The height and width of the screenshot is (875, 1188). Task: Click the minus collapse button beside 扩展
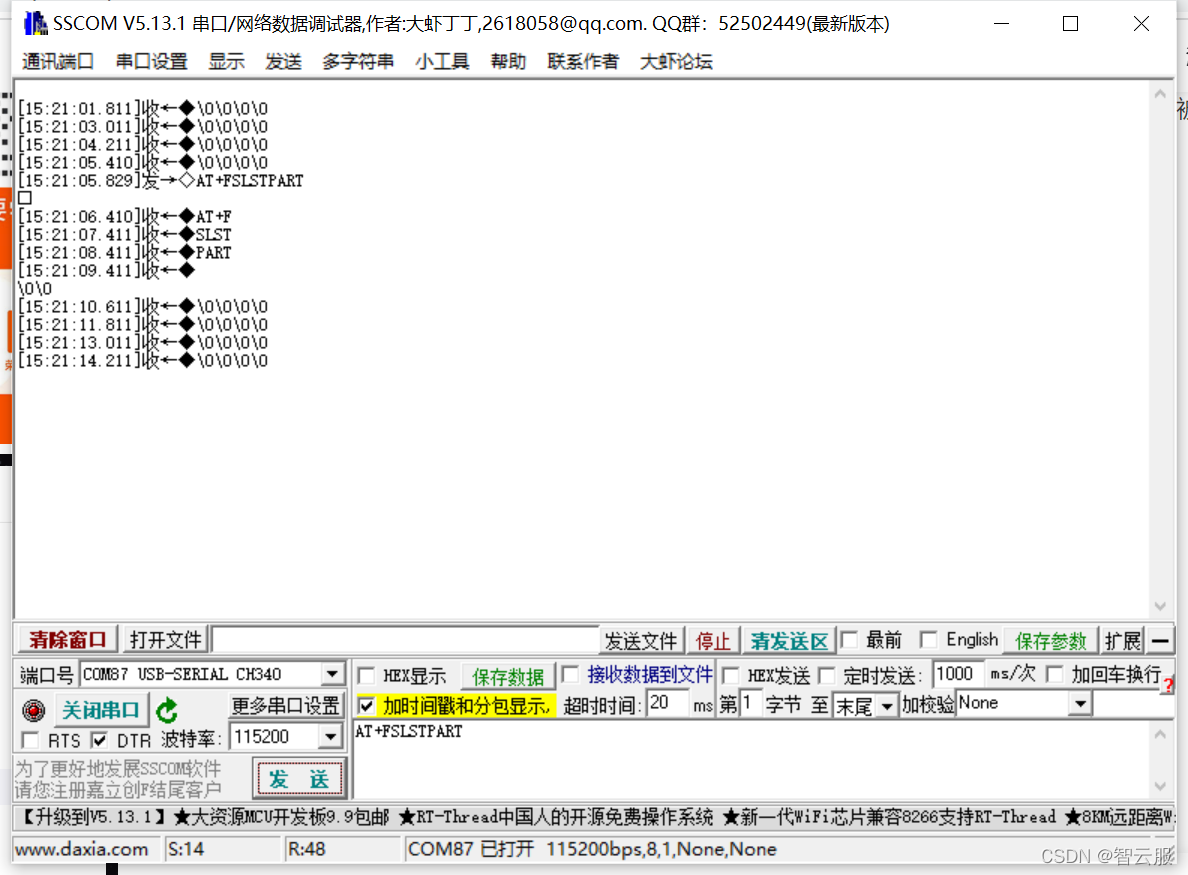pyautogui.click(x=1160, y=641)
